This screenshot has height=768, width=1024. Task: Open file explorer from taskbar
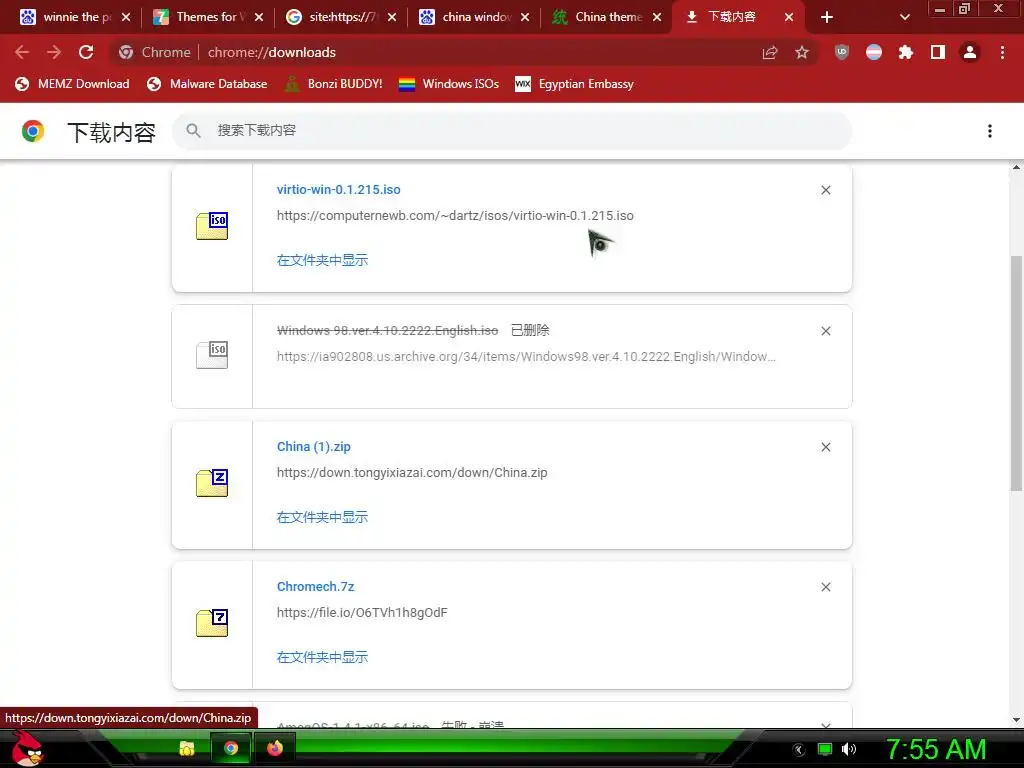tap(187, 748)
